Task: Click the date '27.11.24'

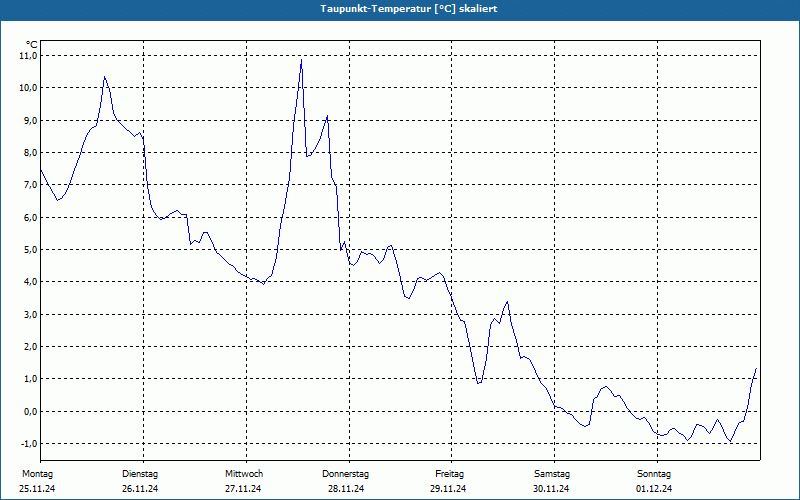Action: (x=243, y=489)
